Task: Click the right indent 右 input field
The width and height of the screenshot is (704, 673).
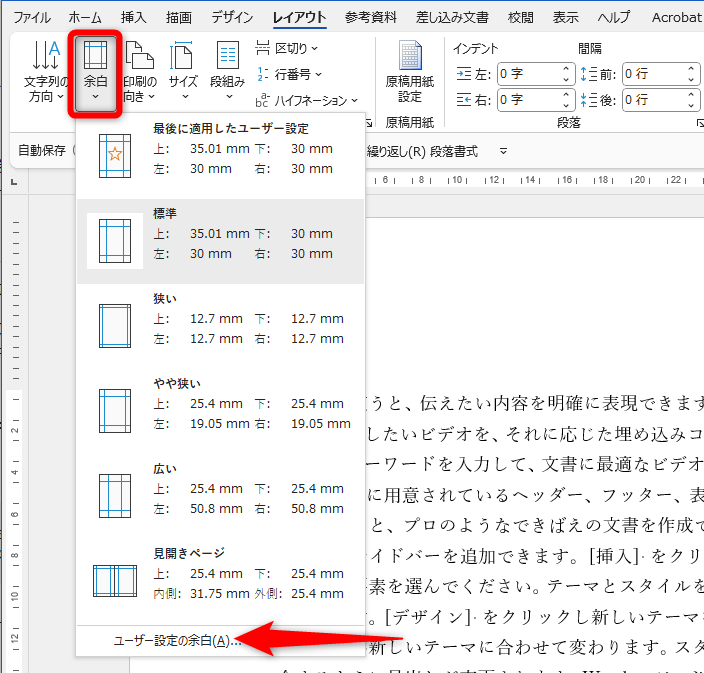Action: tap(528, 100)
